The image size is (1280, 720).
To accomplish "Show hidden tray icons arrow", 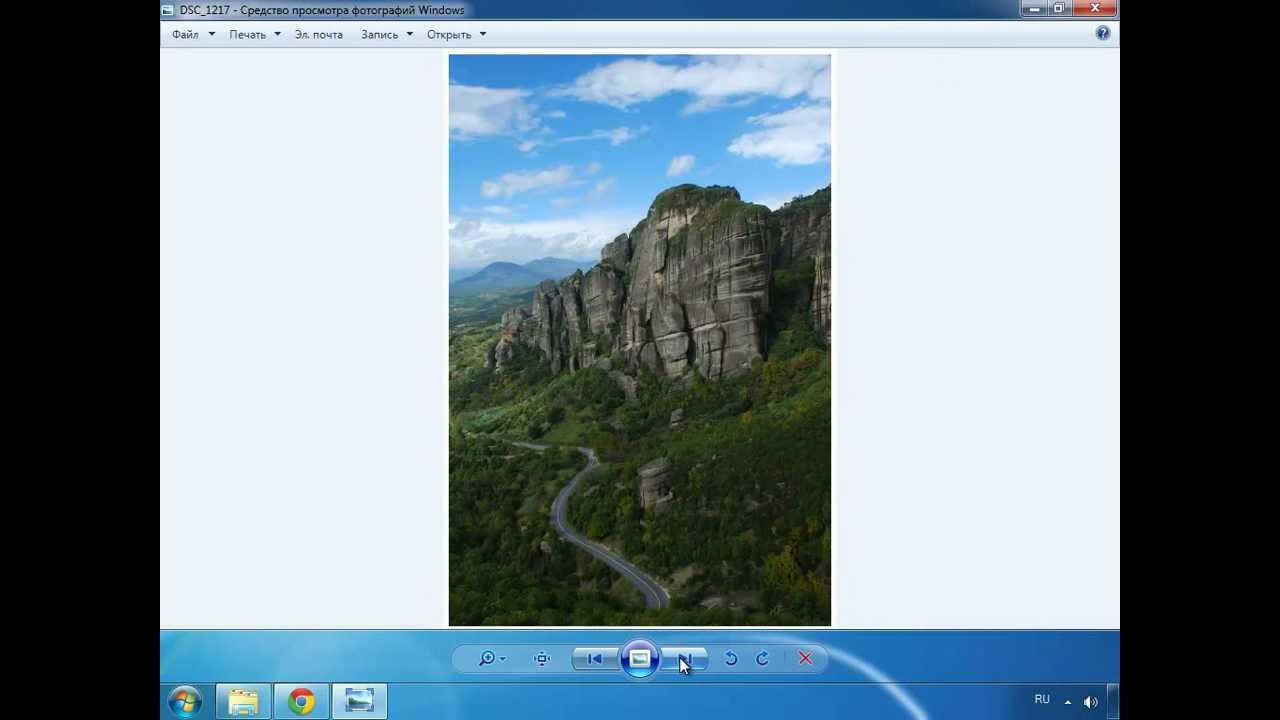I will [1068, 702].
